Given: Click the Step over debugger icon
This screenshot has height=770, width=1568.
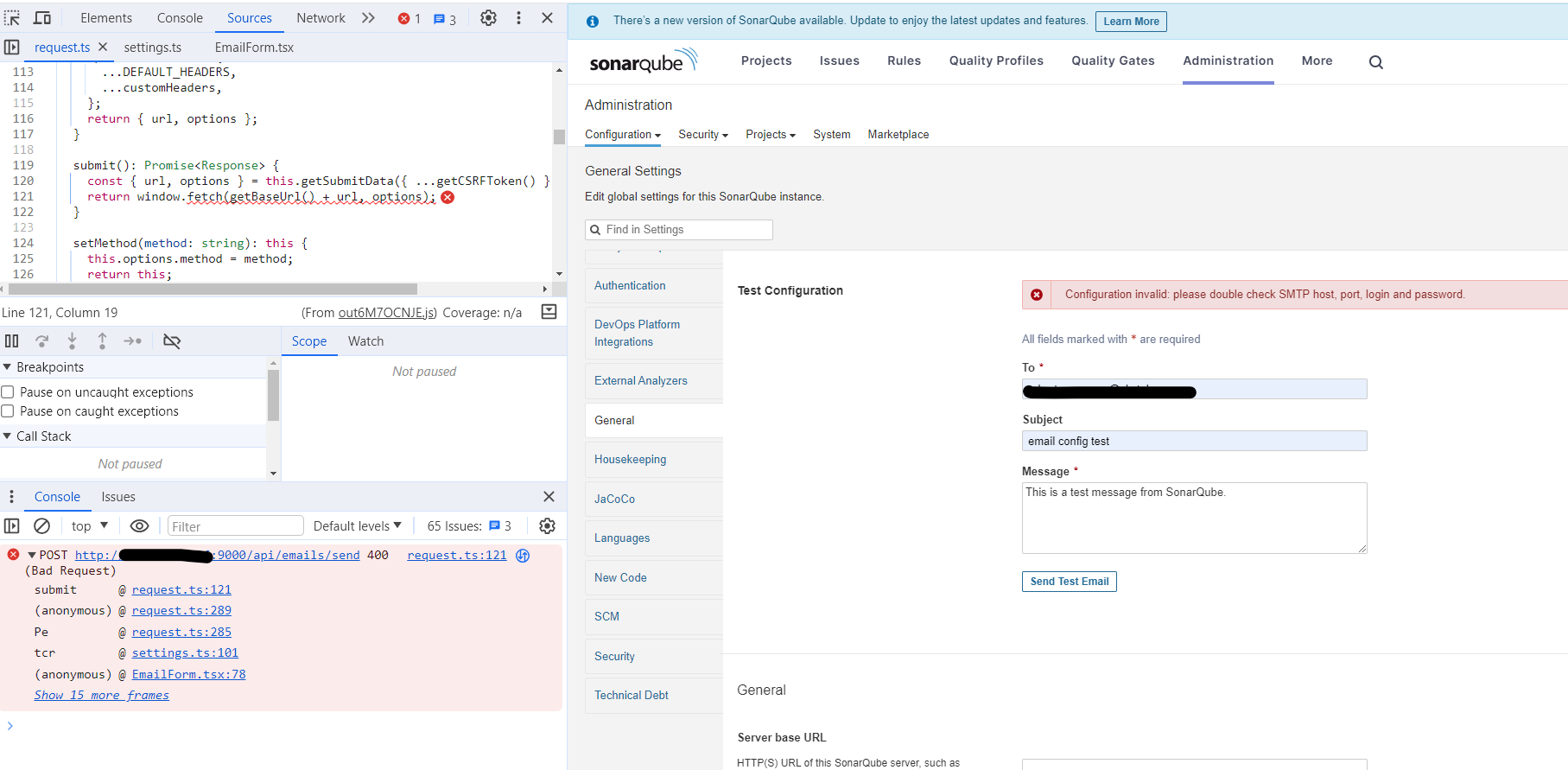Looking at the screenshot, I should pos(41,341).
